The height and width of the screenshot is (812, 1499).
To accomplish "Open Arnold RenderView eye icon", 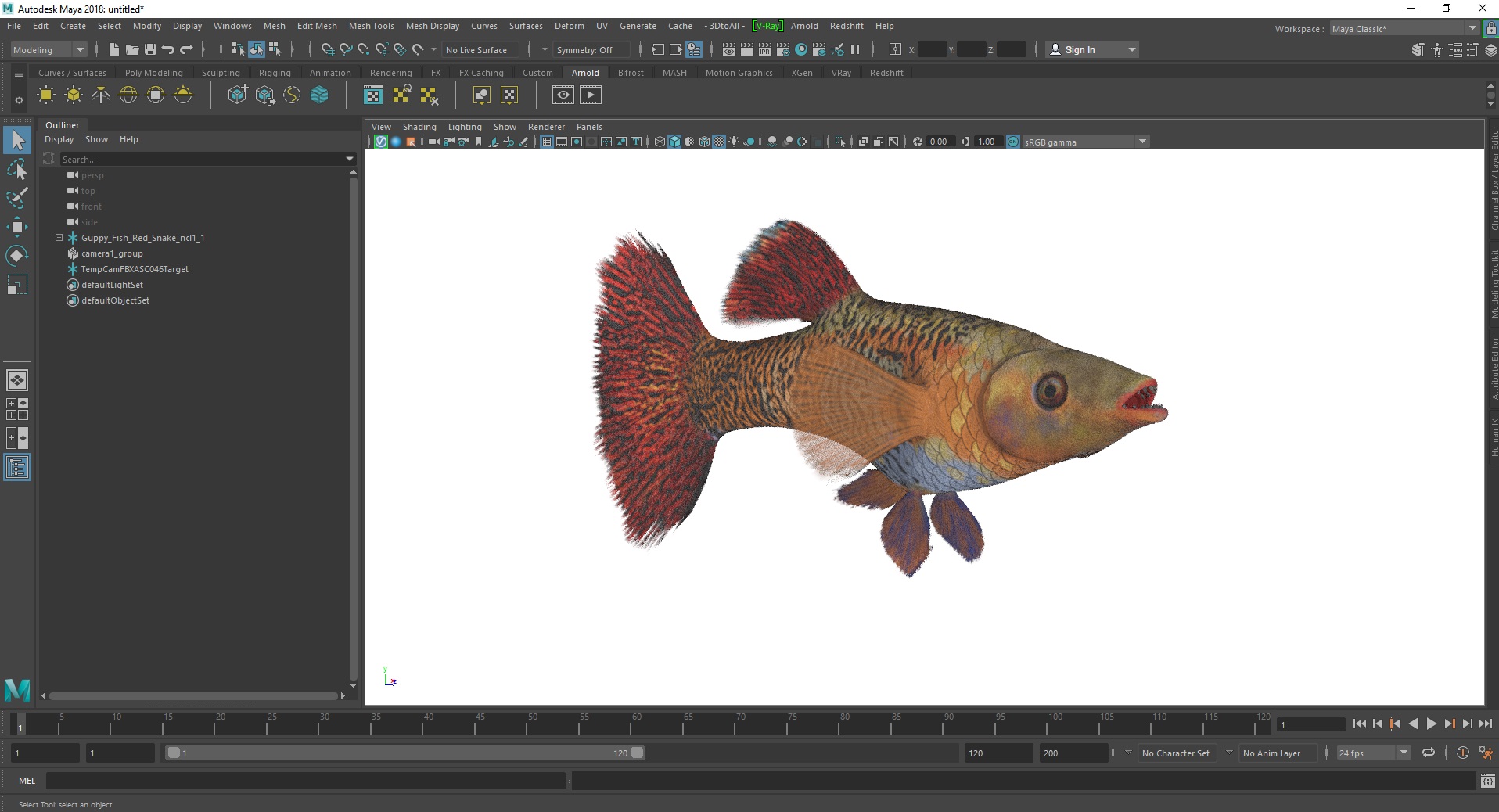I will [x=563, y=95].
